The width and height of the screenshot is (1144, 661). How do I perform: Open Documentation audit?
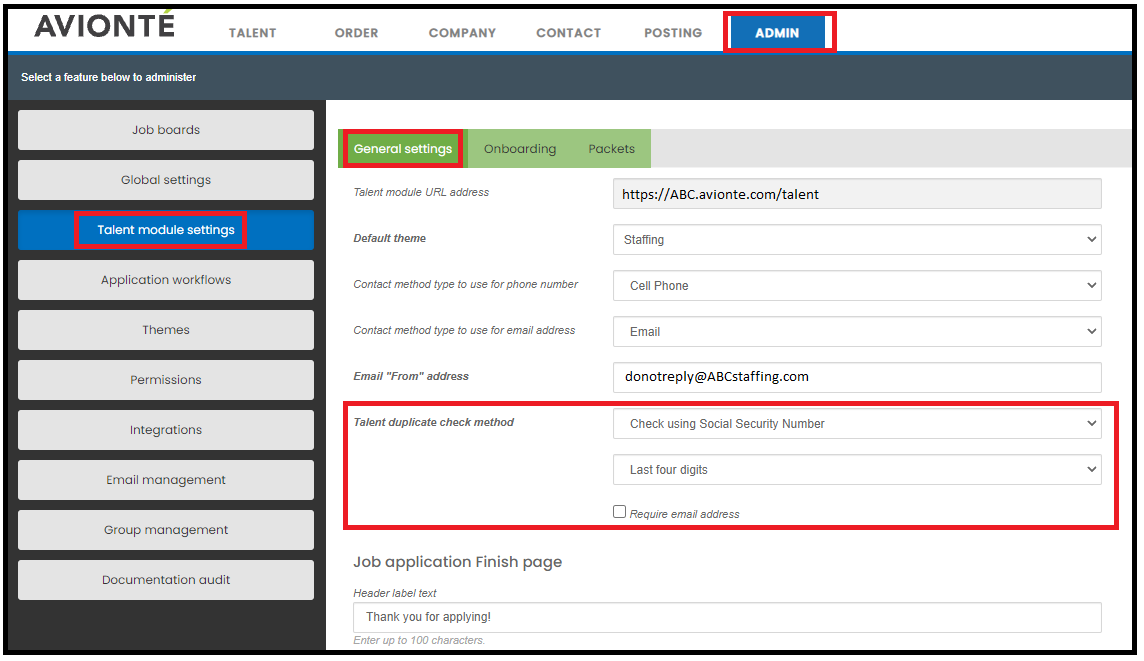tap(166, 580)
